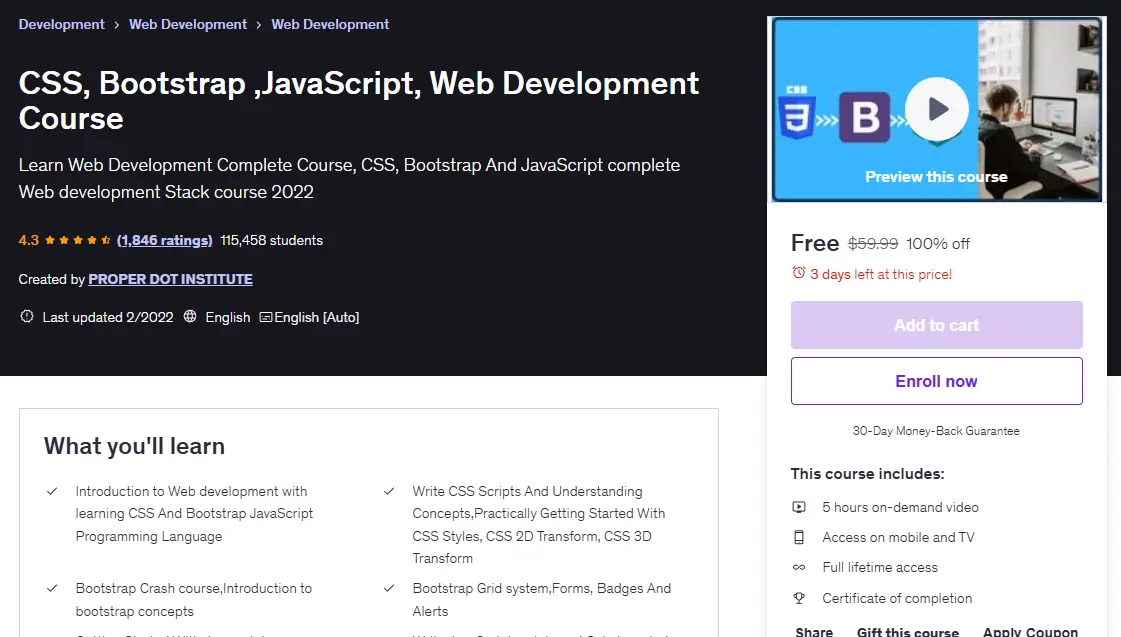Click the 115,458 students count
This screenshot has width=1121, height=637.
click(272, 240)
